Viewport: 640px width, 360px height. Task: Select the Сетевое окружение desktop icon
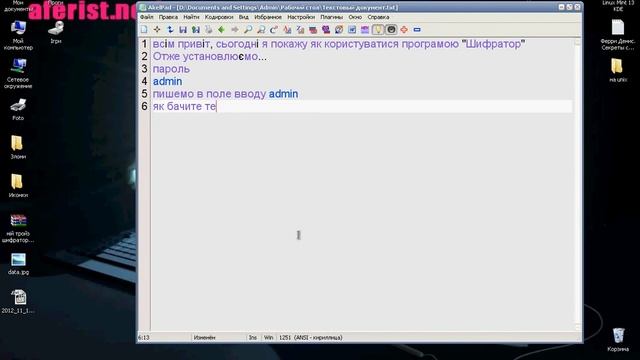click(18, 73)
